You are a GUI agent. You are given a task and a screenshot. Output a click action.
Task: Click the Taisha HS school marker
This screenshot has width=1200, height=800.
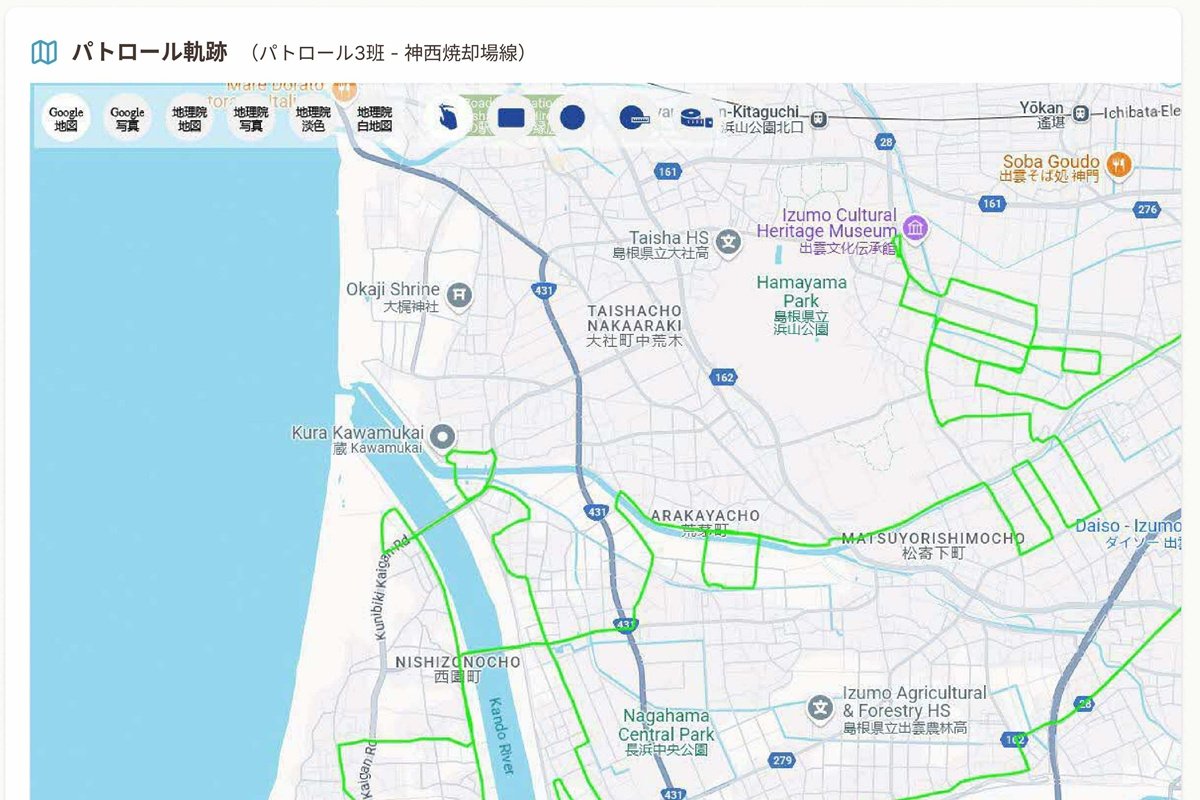click(x=730, y=241)
